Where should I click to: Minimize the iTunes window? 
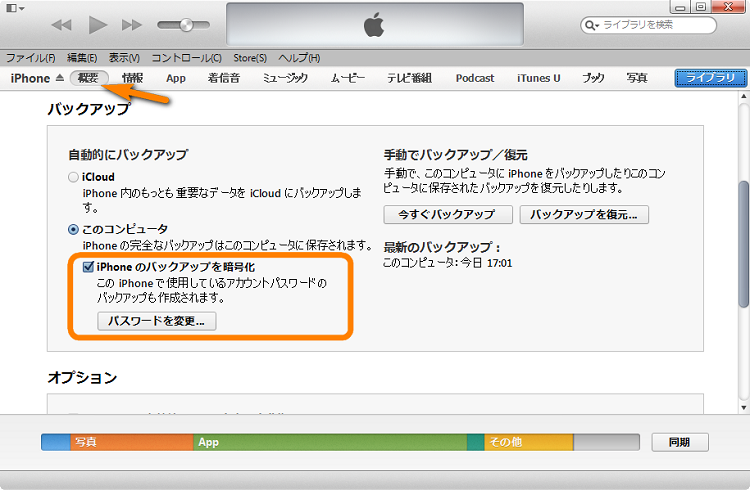pyautogui.click(x=681, y=7)
